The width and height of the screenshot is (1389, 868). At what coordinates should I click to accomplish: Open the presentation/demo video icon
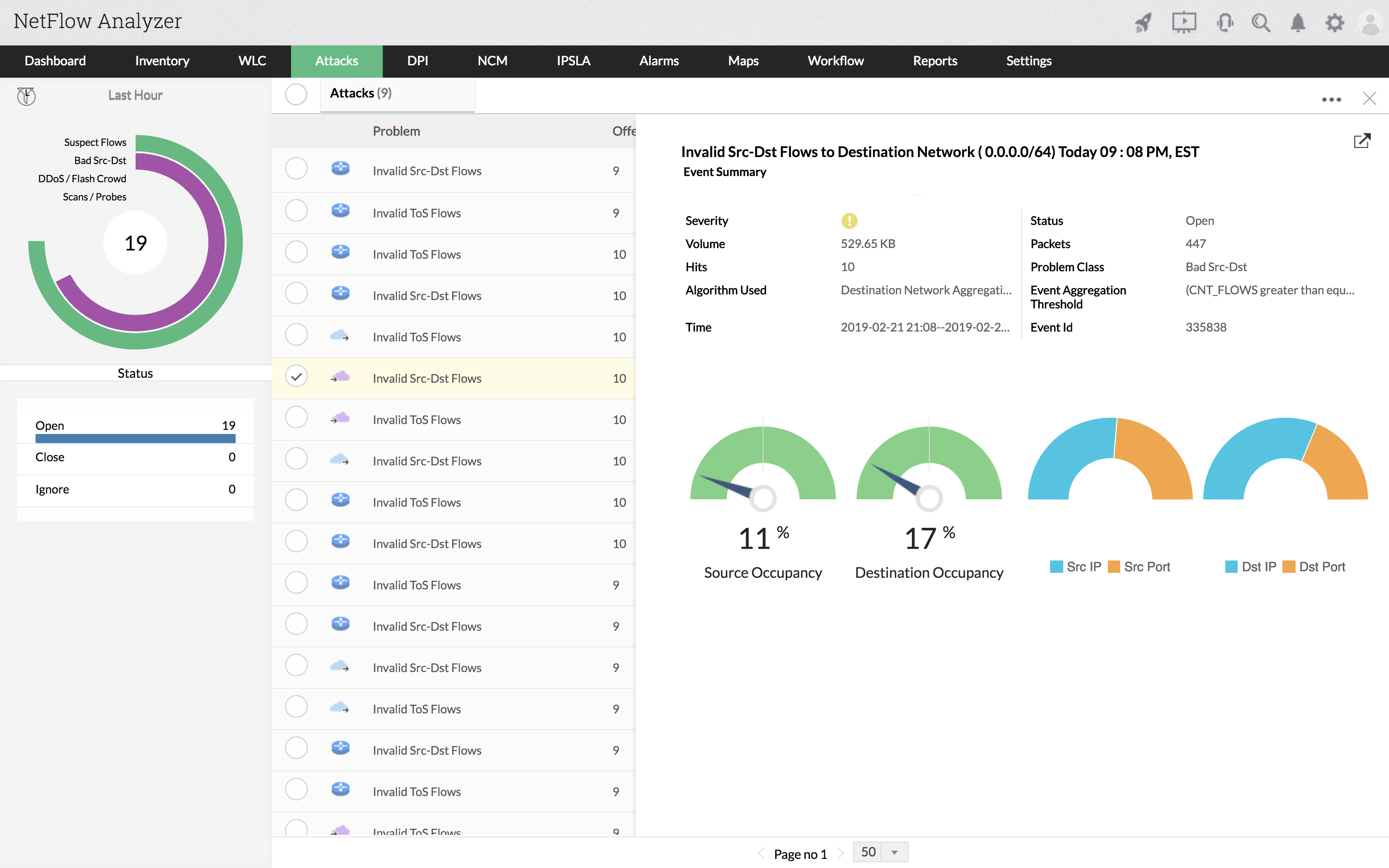point(1184,22)
